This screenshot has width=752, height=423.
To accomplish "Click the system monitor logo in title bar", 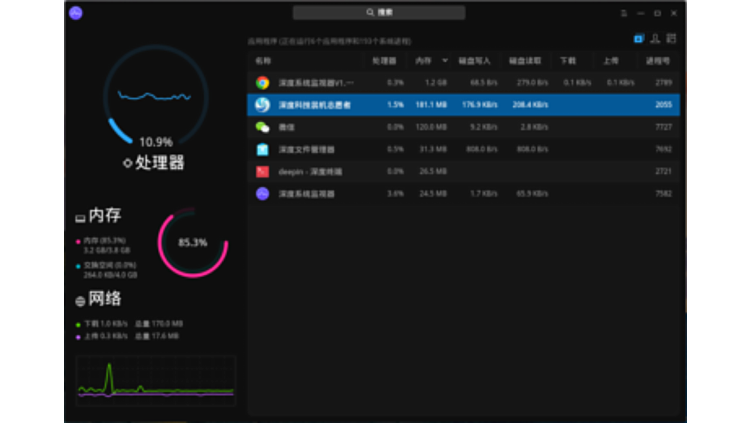I will 76,13.
